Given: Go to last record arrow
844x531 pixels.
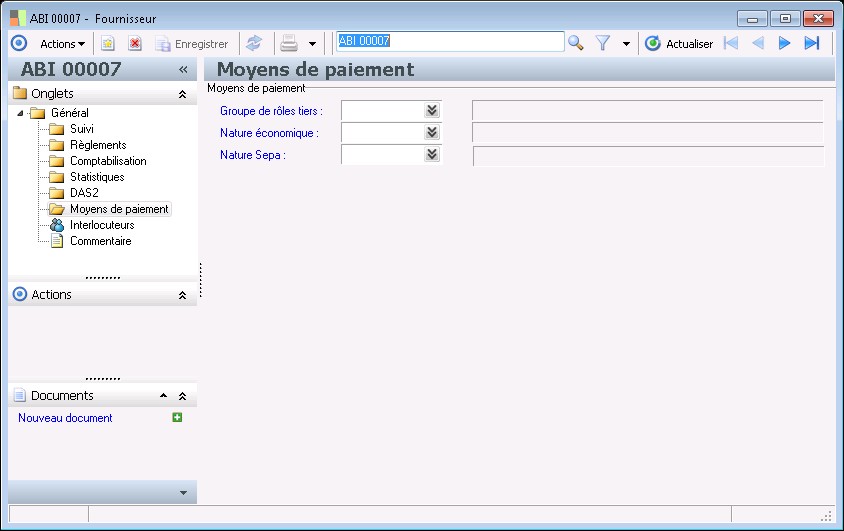Looking at the screenshot, I should 812,43.
